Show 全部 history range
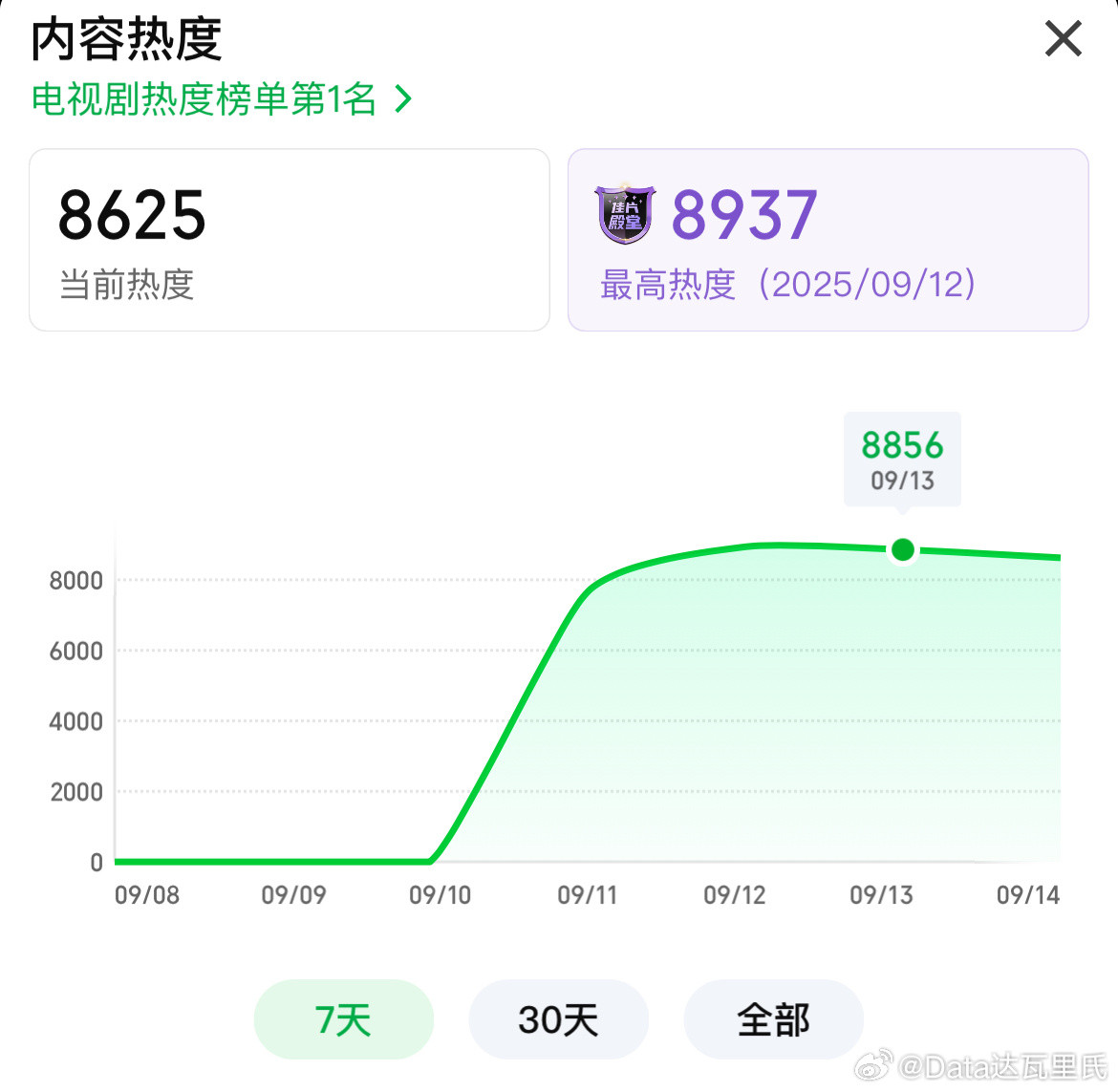This screenshot has width=1118, height=1092. point(774,1019)
